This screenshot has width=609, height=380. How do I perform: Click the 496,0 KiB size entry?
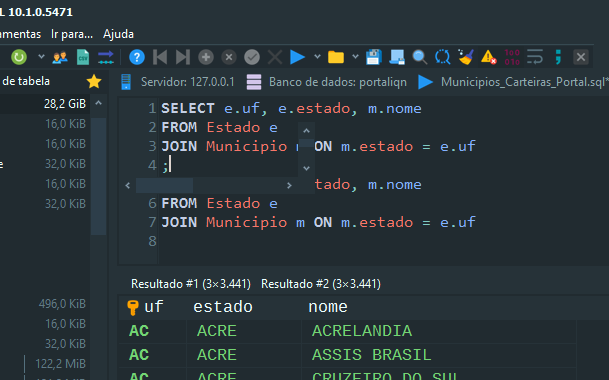pos(62,304)
